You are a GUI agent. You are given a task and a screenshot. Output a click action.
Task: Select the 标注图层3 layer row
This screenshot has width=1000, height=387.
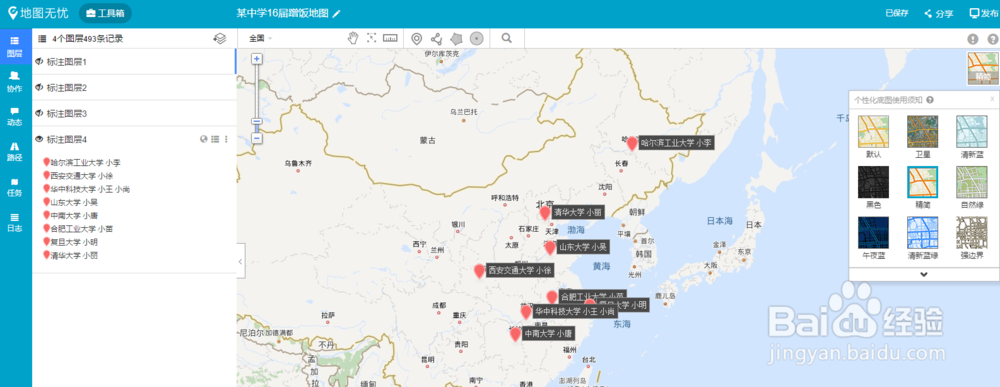[134, 113]
